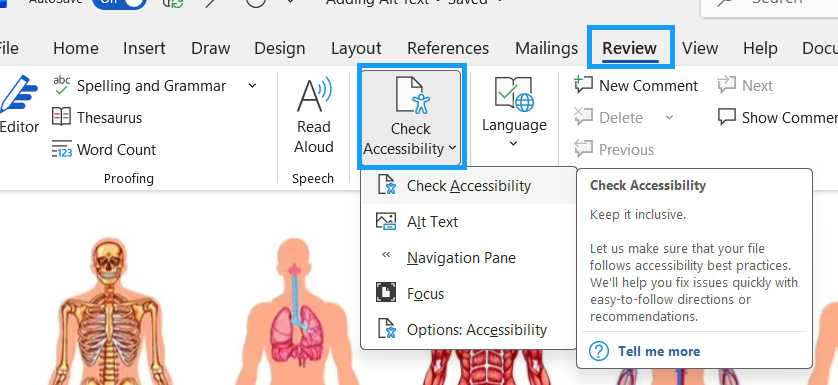The width and height of the screenshot is (838, 385).
Task: Open Word Count
Action: tap(104, 149)
